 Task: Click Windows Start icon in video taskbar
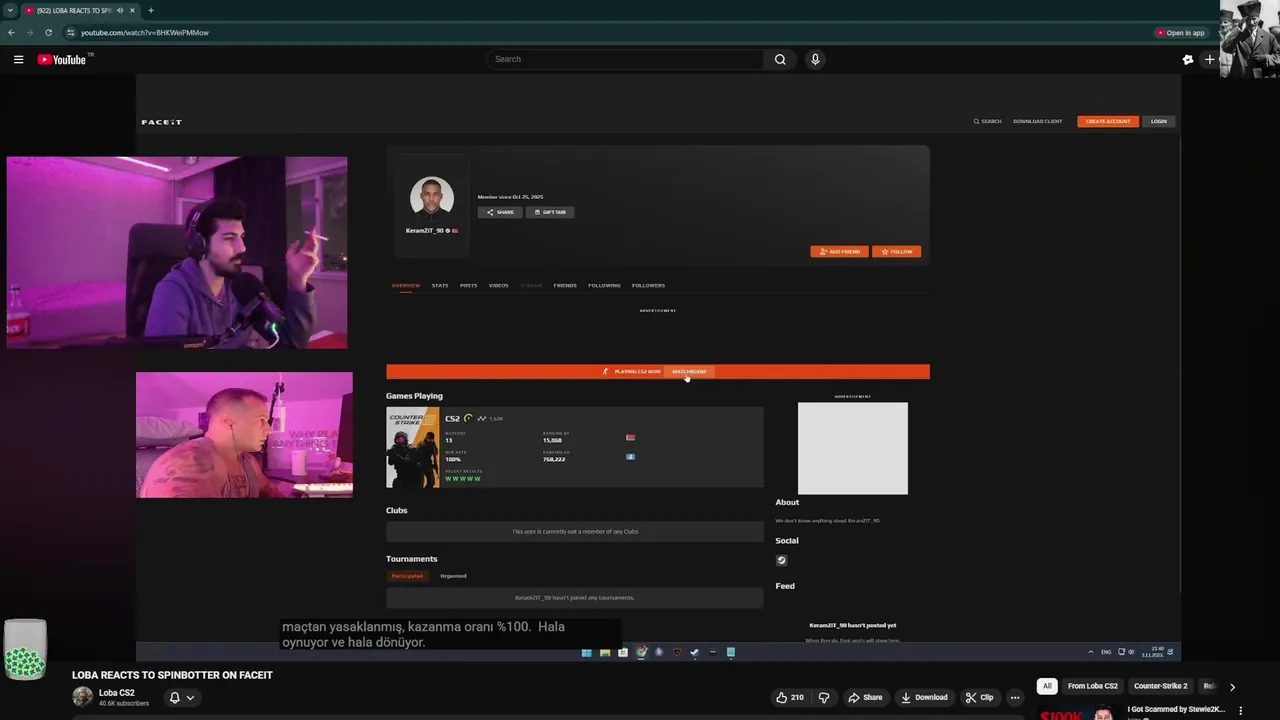coord(587,653)
